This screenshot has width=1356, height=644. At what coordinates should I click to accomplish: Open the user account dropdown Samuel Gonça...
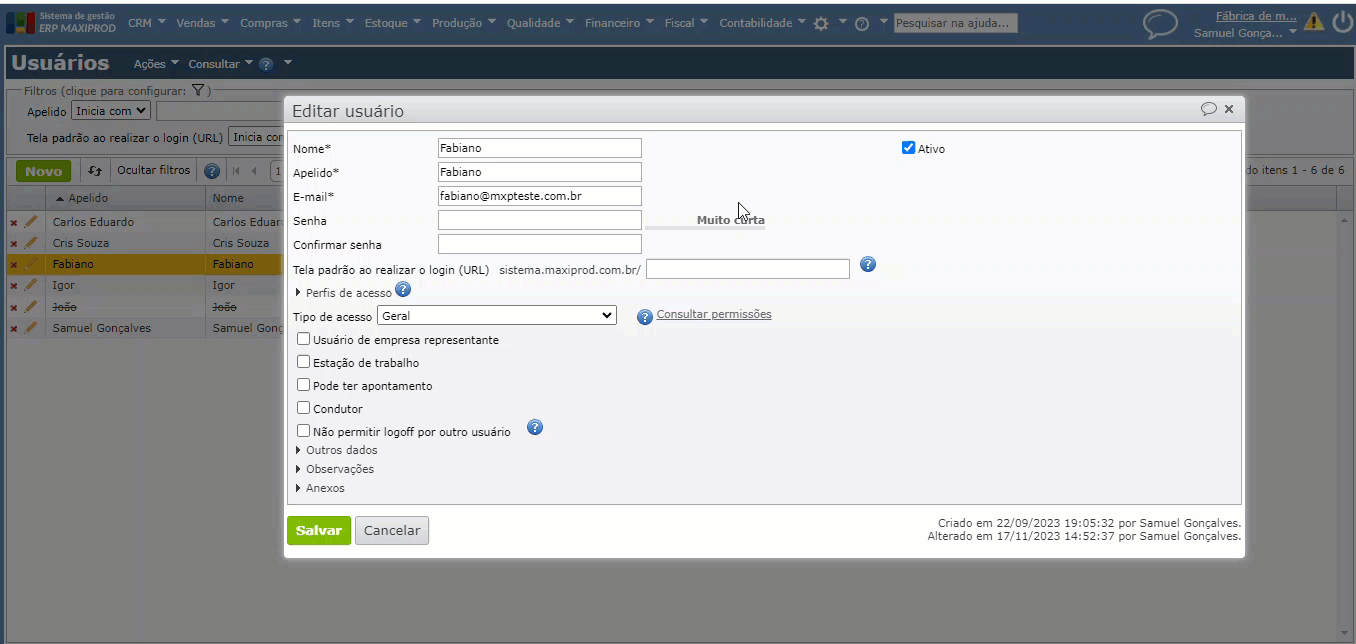click(1245, 33)
